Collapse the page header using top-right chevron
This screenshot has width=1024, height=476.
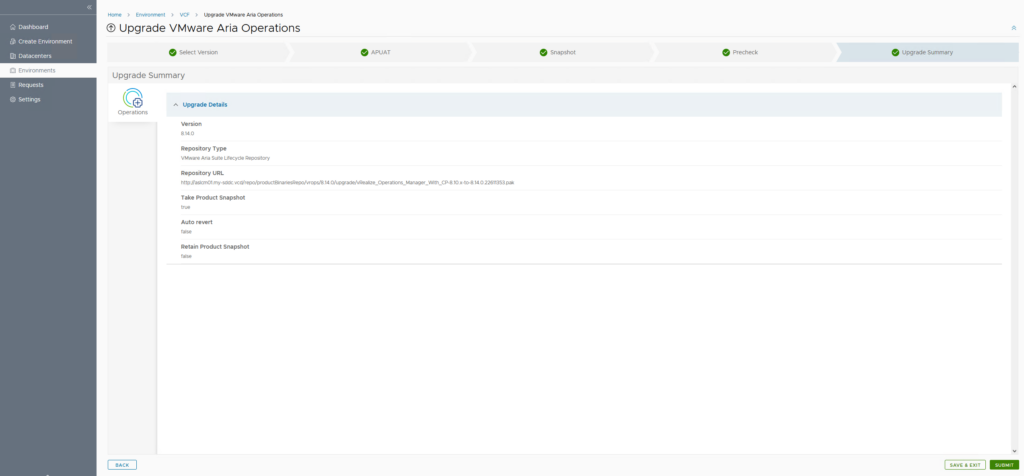(1013, 28)
